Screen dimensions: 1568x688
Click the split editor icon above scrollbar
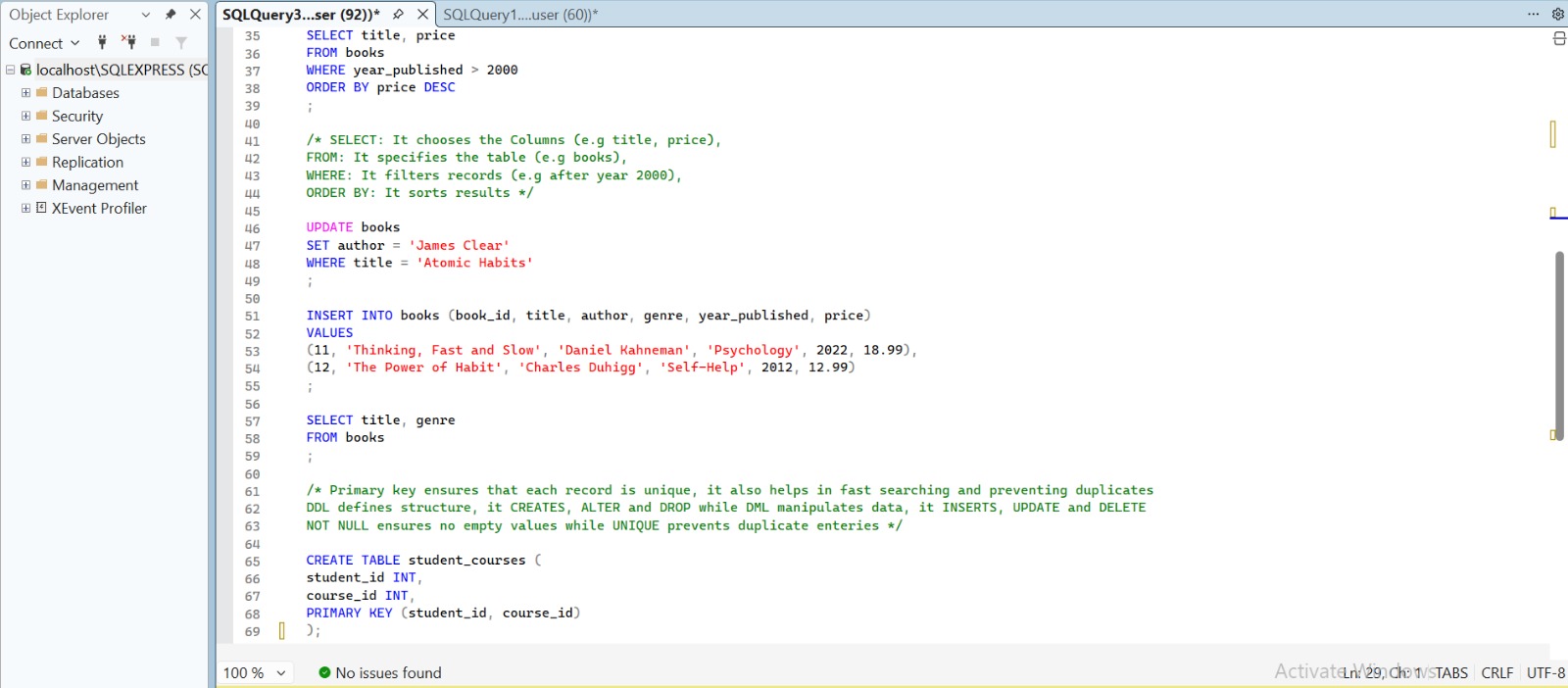coord(1559,38)
